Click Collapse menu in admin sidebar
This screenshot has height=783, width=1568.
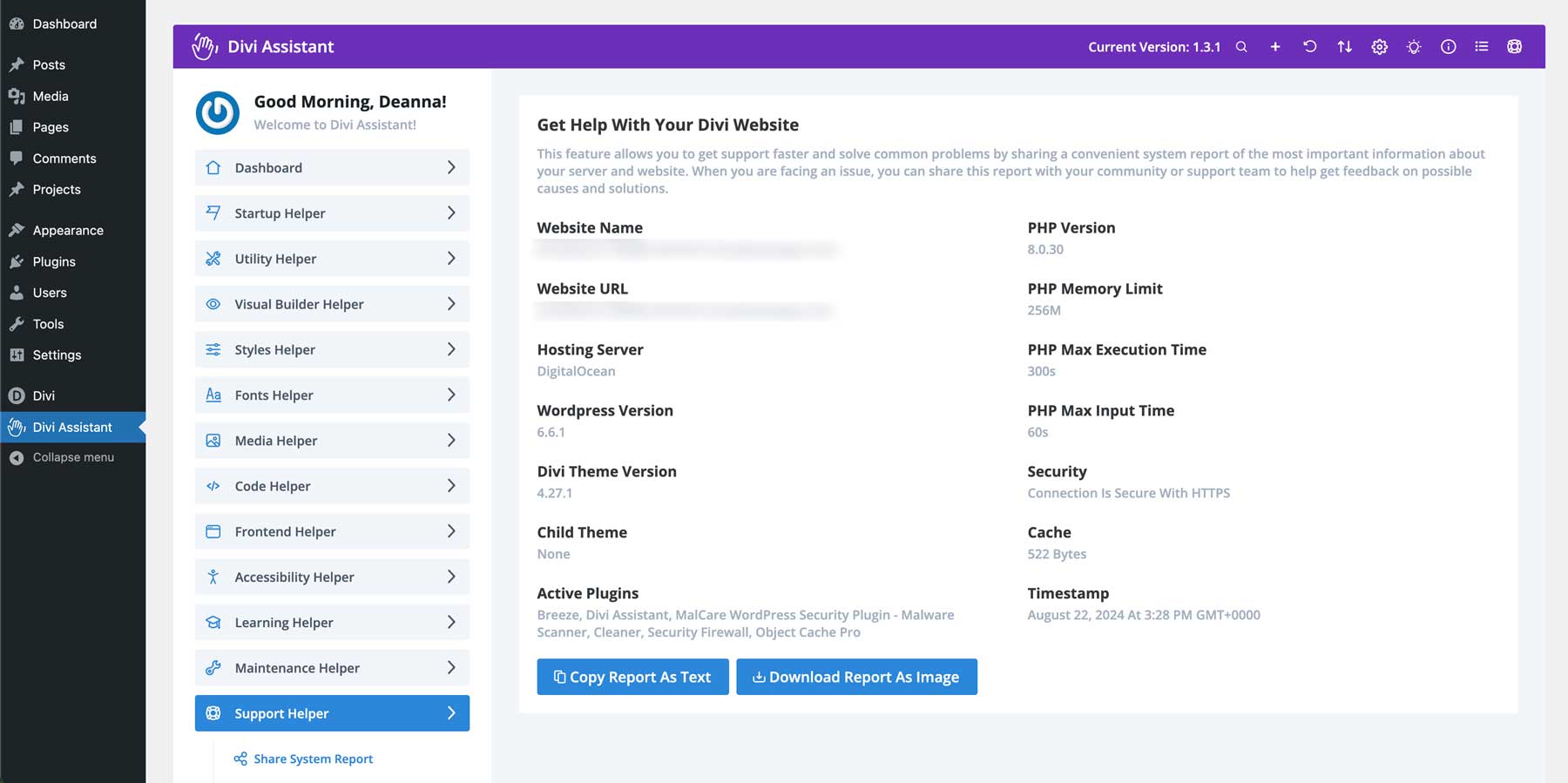pyautogui.click(x=73, y=457)
